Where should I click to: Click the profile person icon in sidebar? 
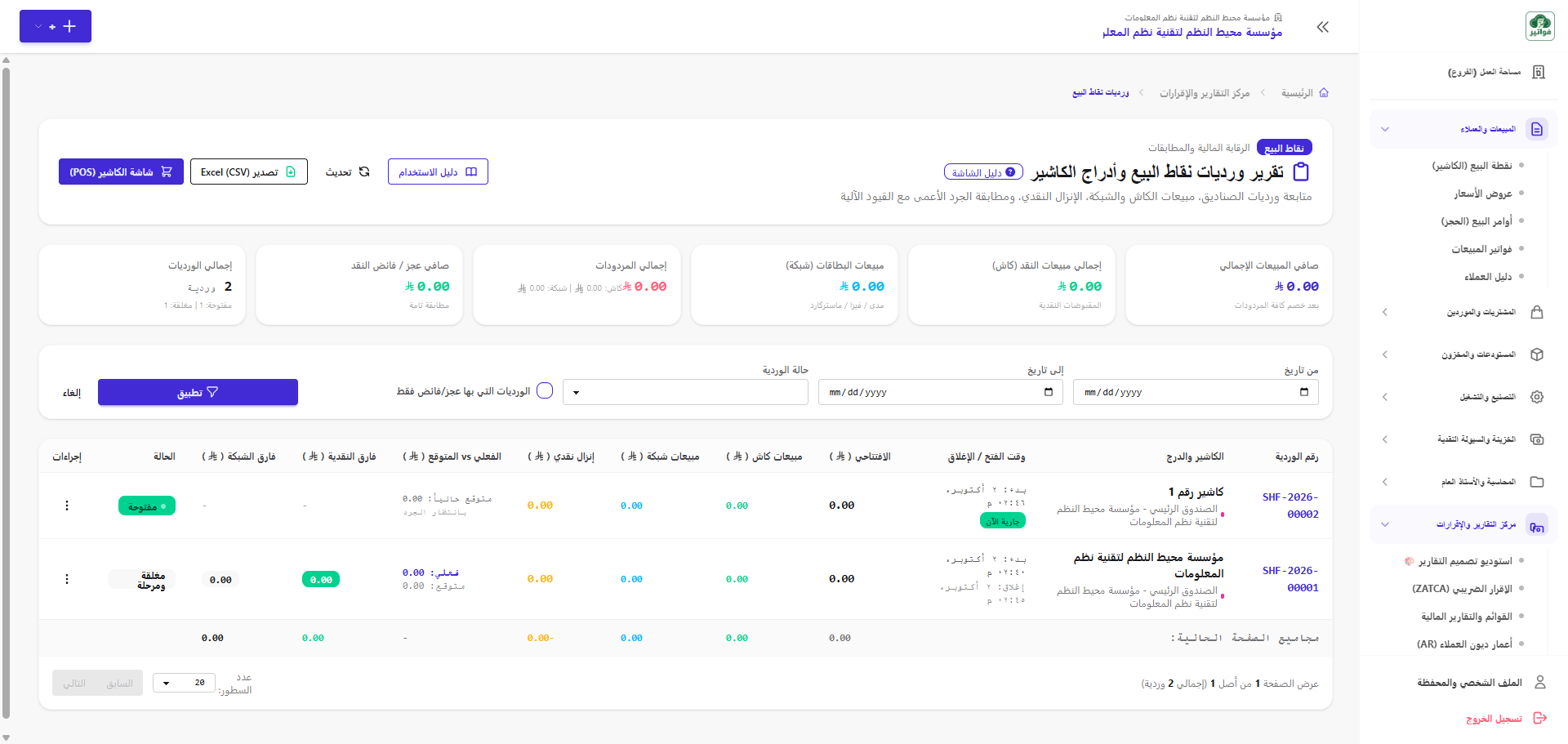click(x=1540, y=682)
